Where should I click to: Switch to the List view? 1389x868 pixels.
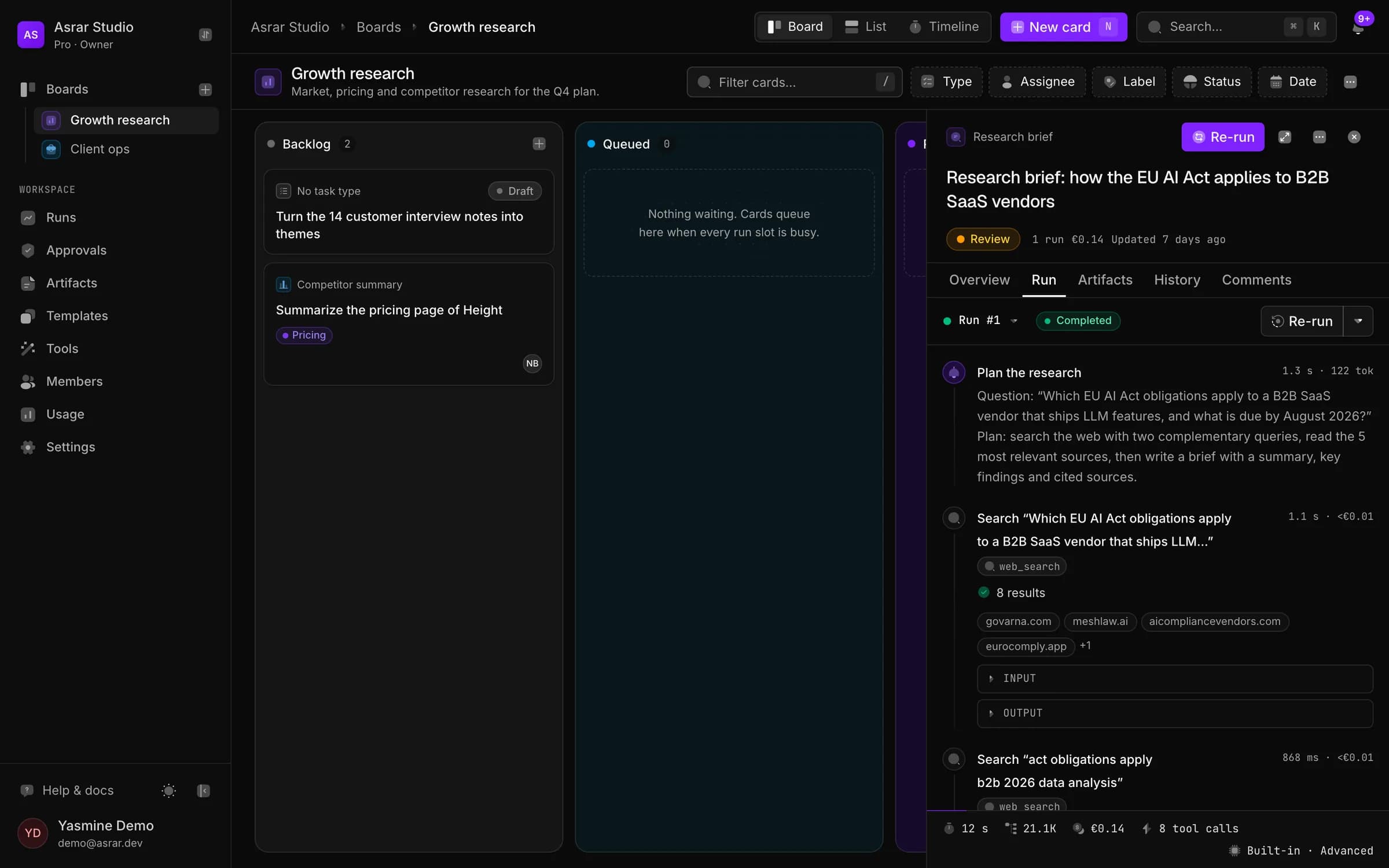tap(865, 27)
